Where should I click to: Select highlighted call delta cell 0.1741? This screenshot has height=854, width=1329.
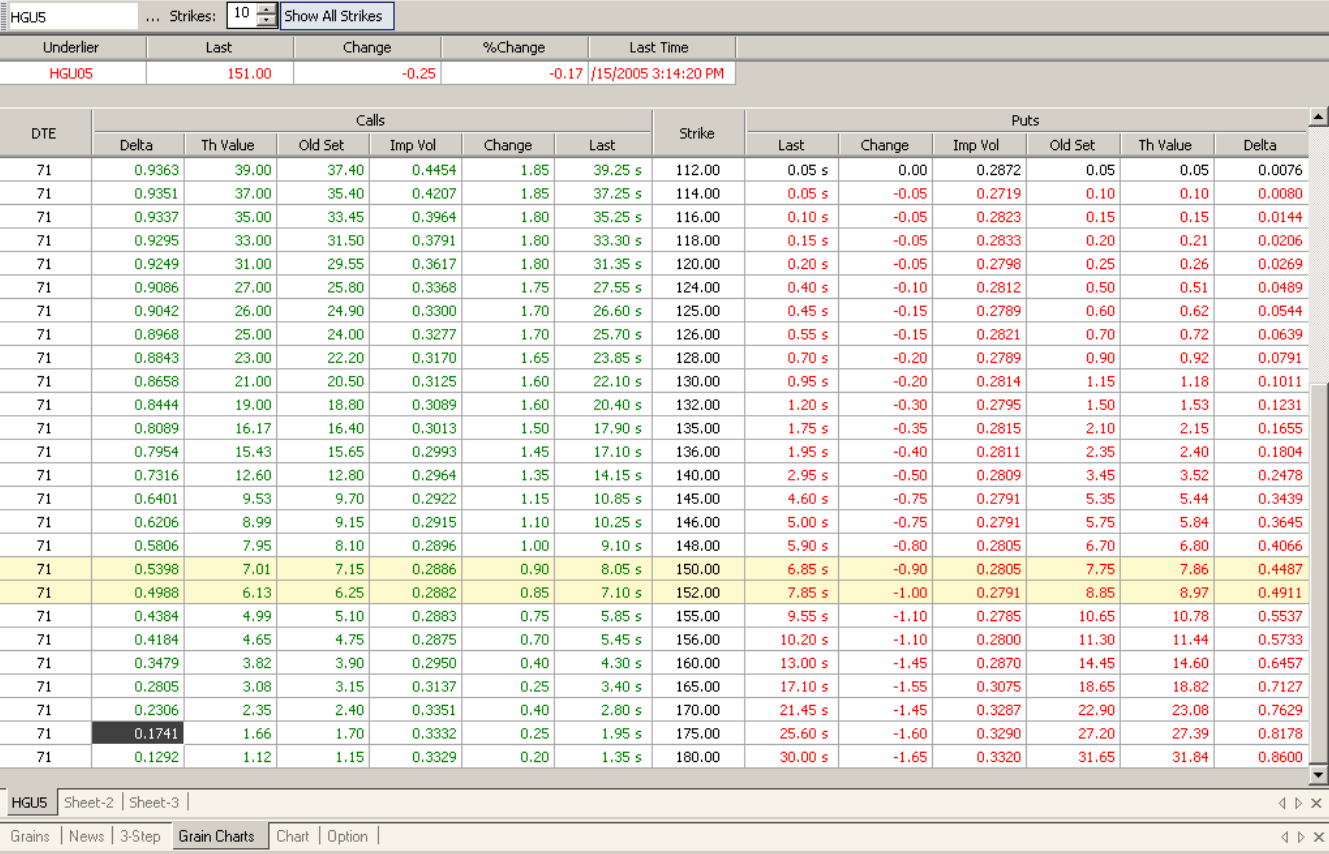click(137, 733)
